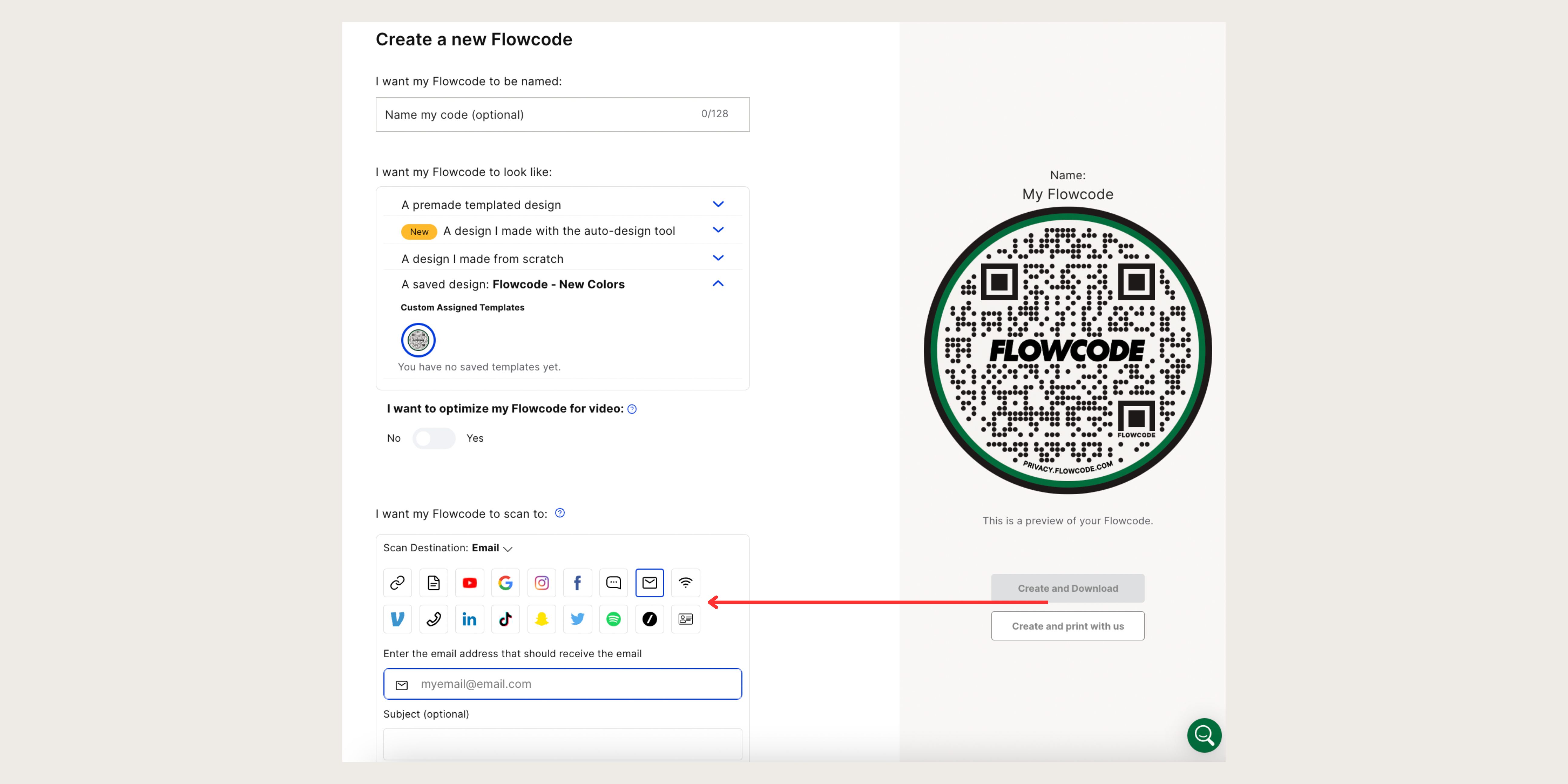Select the saved Flowcode template thumbnail

418,340
